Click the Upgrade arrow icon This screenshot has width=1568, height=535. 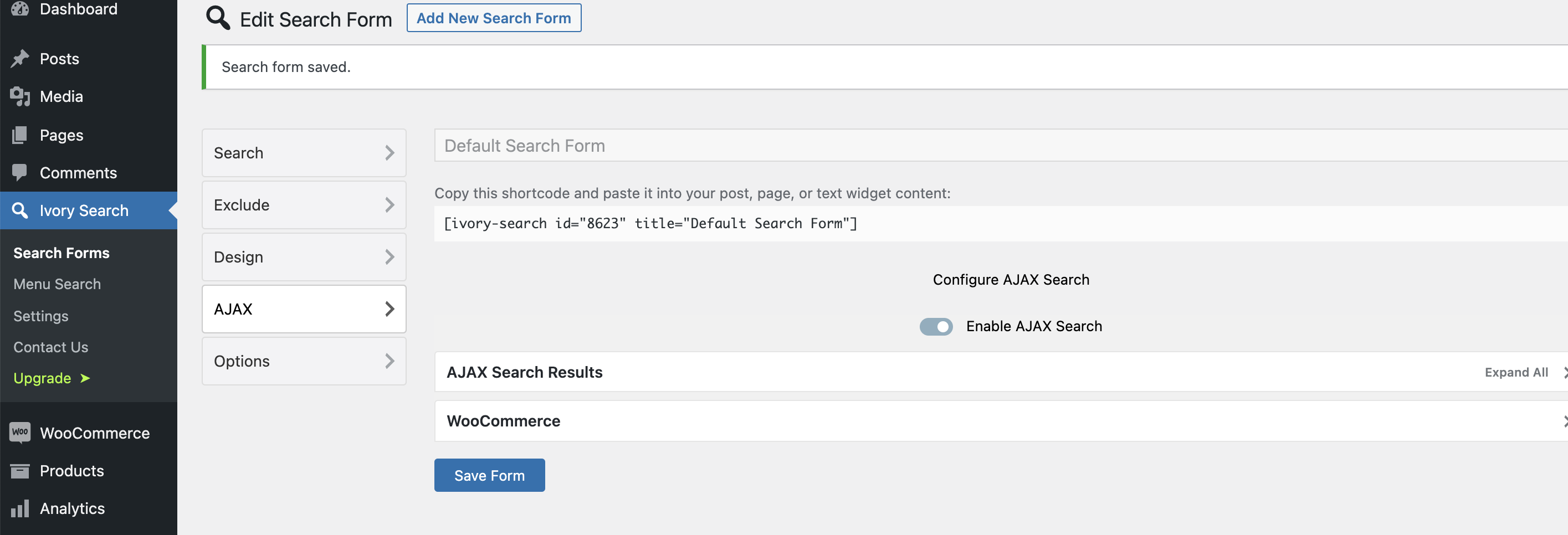click(85, 378)
